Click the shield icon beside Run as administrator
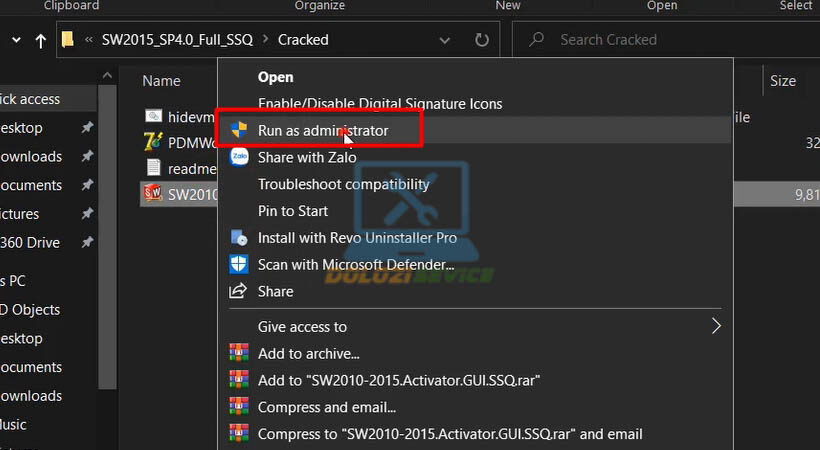The image size is (820, 450). click(x=239, y=130)
